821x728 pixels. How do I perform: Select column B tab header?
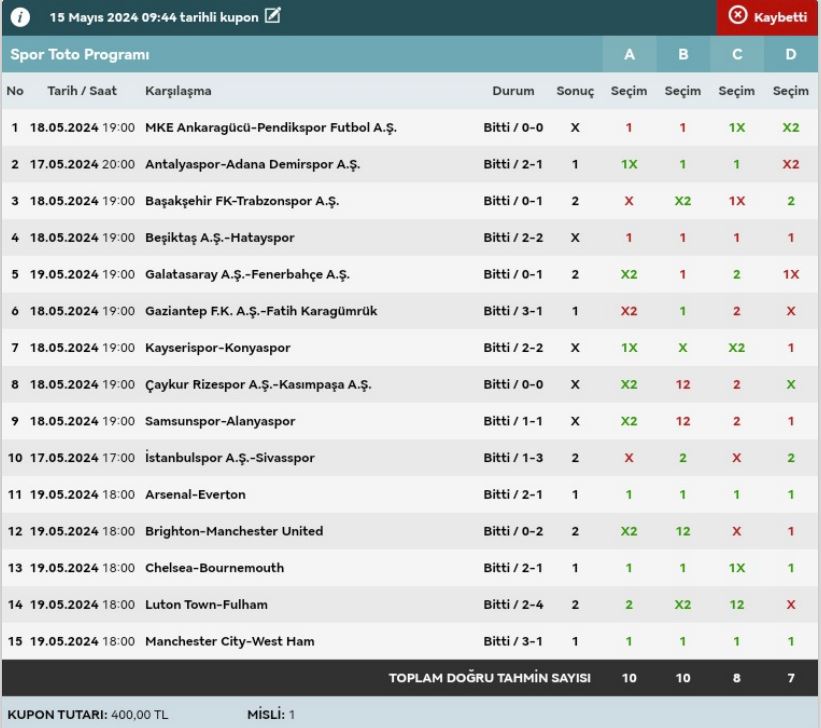pos(683,54)
